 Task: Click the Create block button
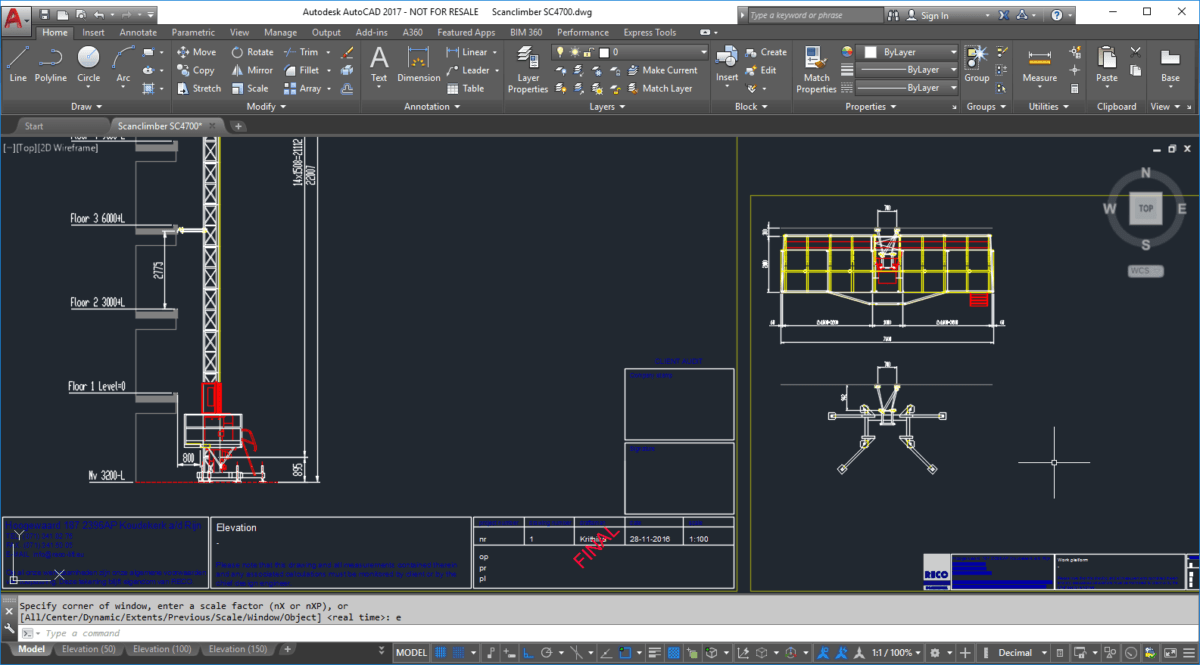766,52
